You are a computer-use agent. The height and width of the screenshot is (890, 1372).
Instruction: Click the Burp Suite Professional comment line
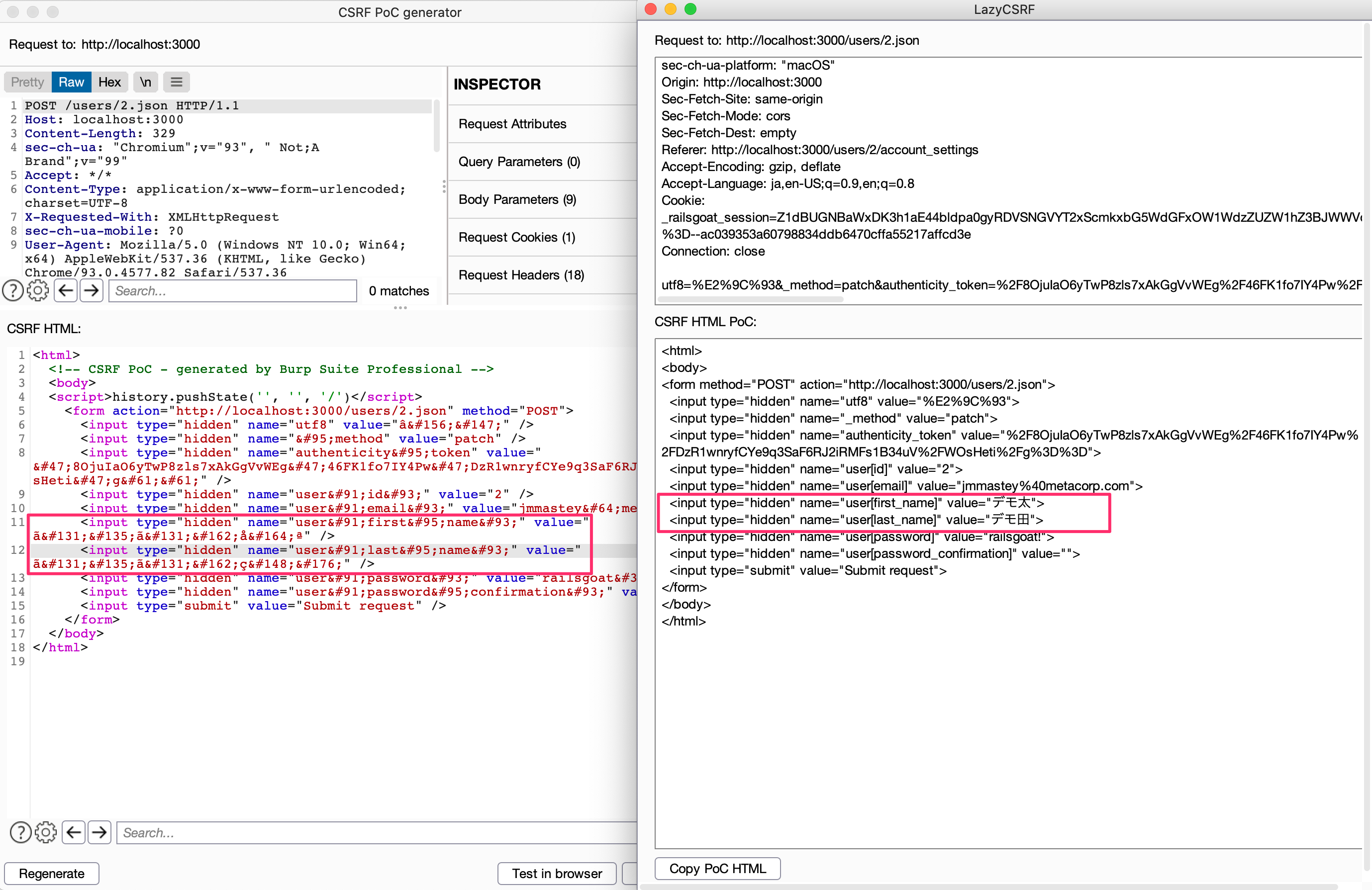tap(271, 368)
